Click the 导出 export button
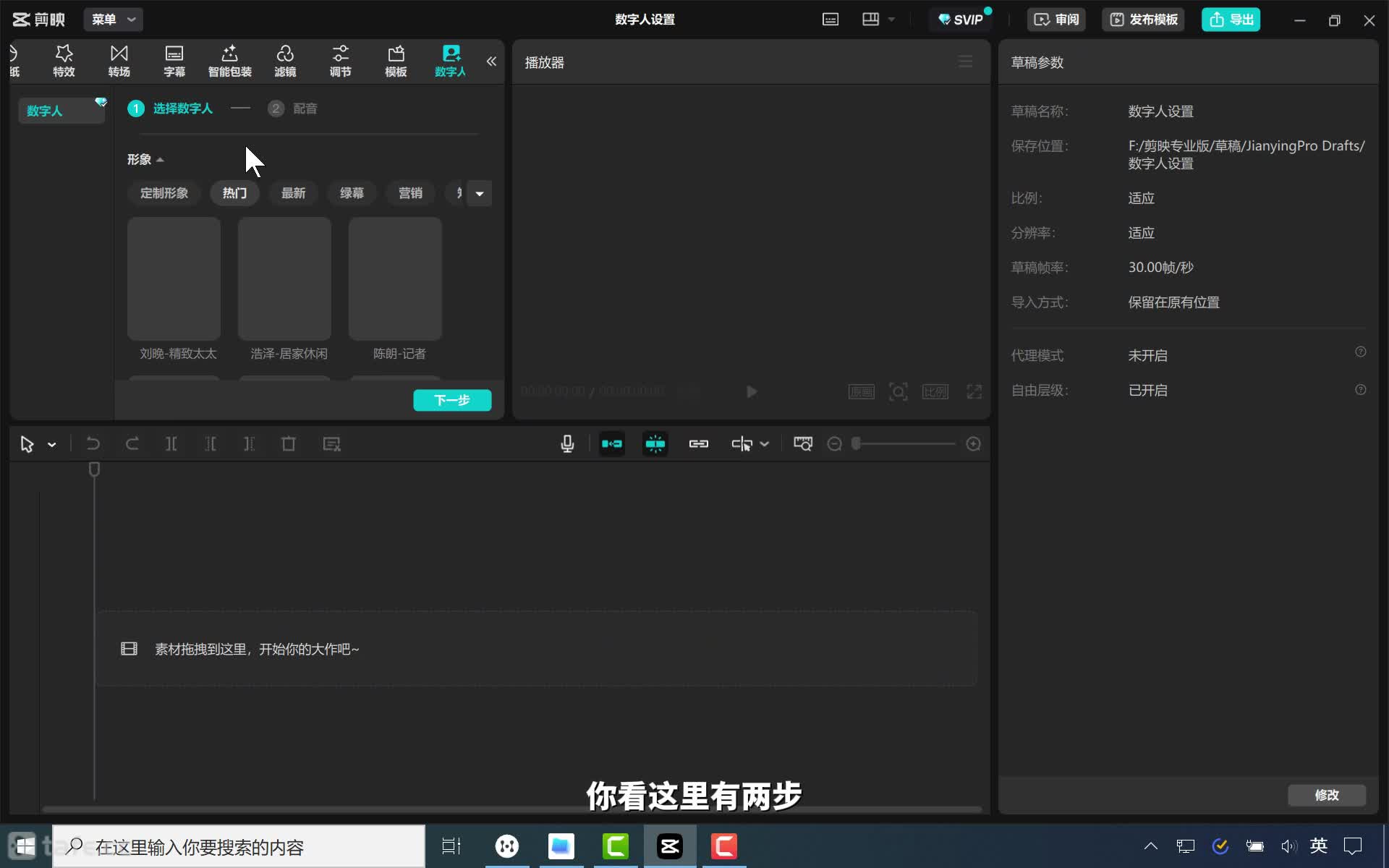Image resolution: width=1389 pixels, height=868 pixels. (x=1231, y=20)
